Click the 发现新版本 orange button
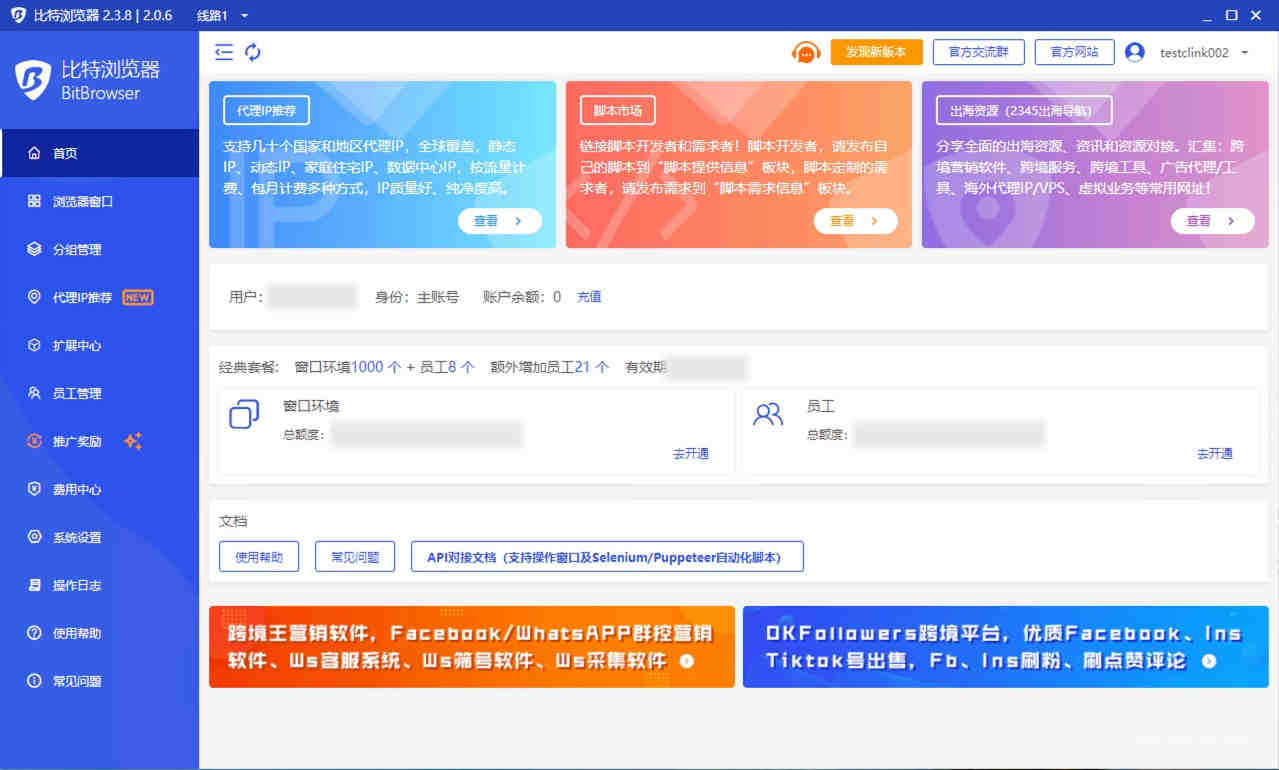 pyautogui.click(x=876, y=52)
